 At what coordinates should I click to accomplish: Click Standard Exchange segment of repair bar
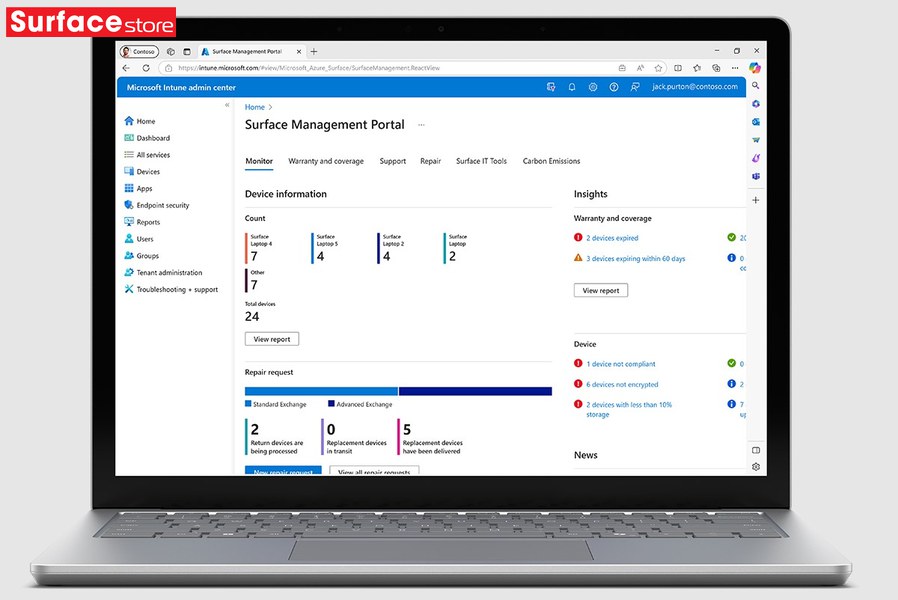click(x=321, y=392)
